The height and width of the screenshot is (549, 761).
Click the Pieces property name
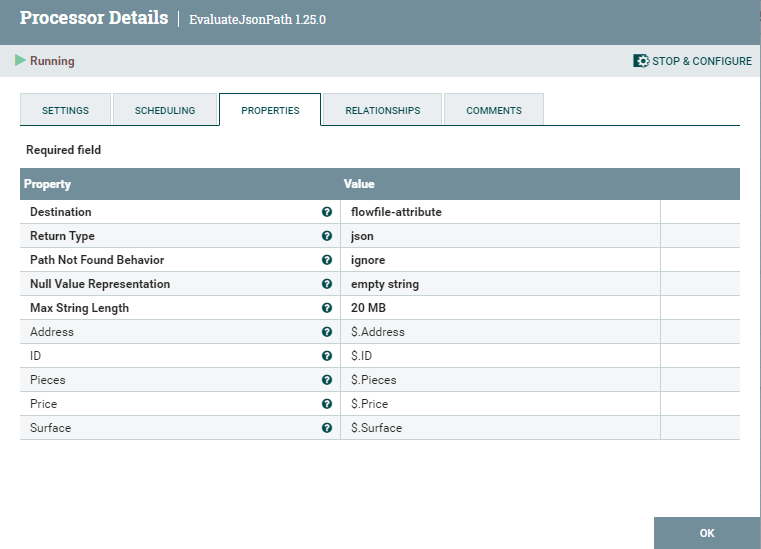(x=48, y=380)
